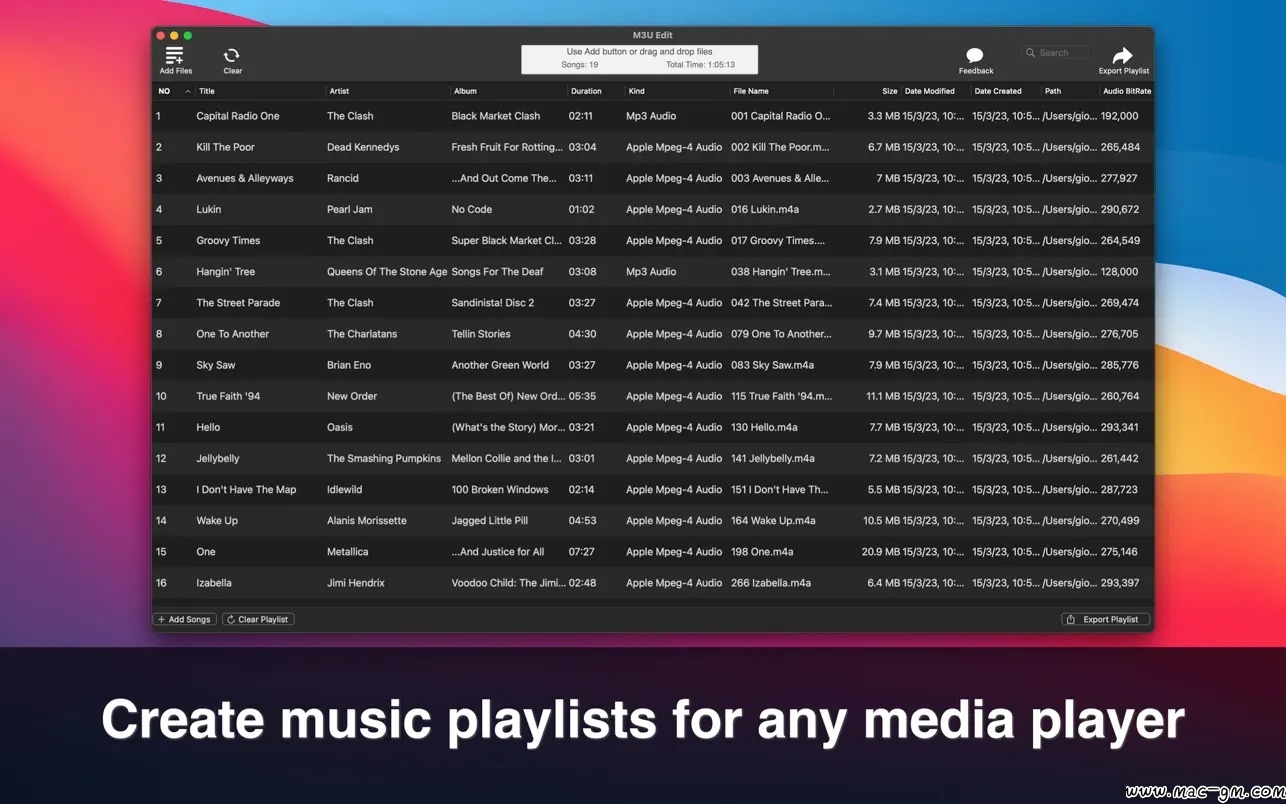Select the song 'Lukin'

tap(209, 209)
